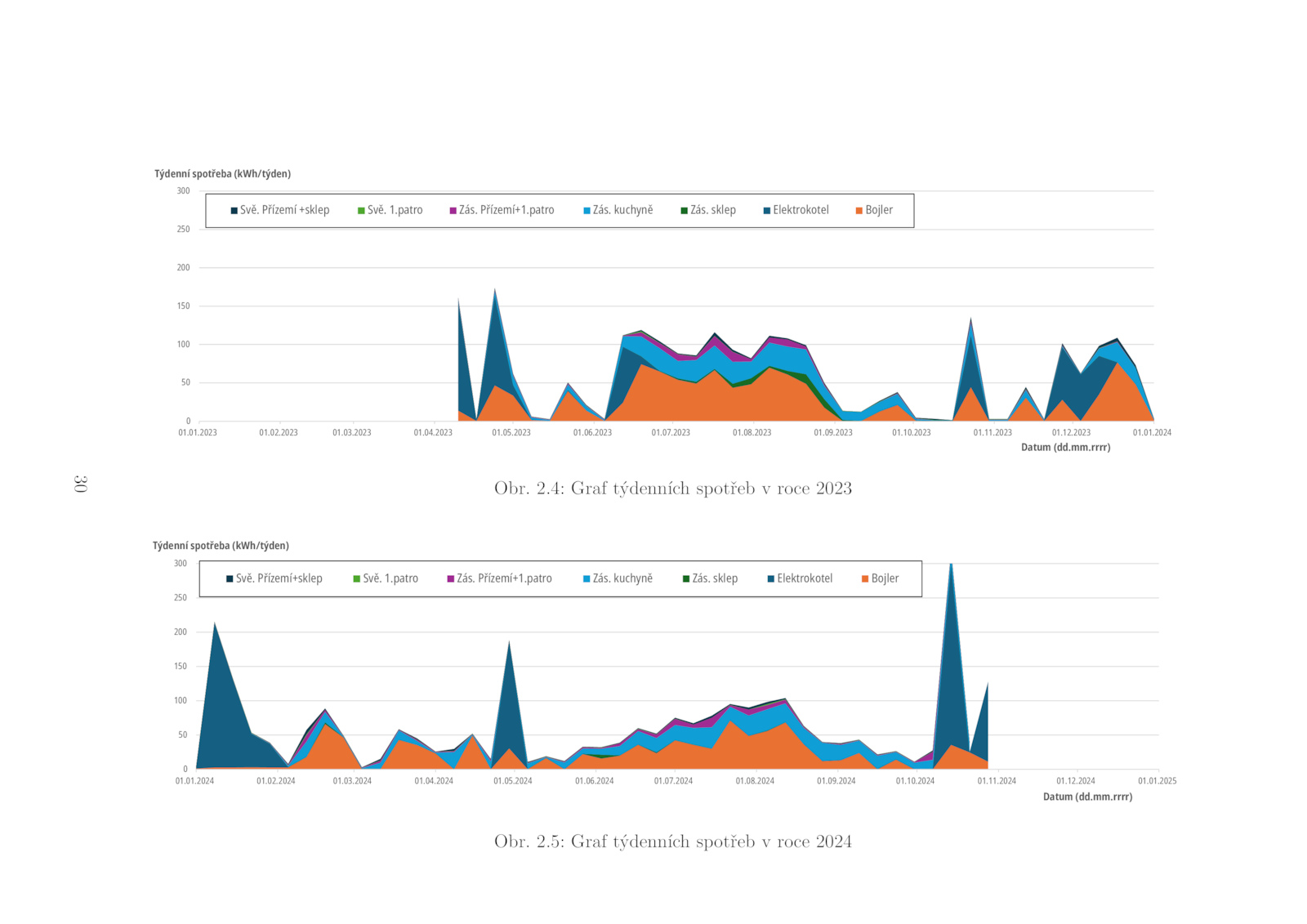
Task: Click the 01.11.2024 date tick label
Action: (x=997, y=781)
